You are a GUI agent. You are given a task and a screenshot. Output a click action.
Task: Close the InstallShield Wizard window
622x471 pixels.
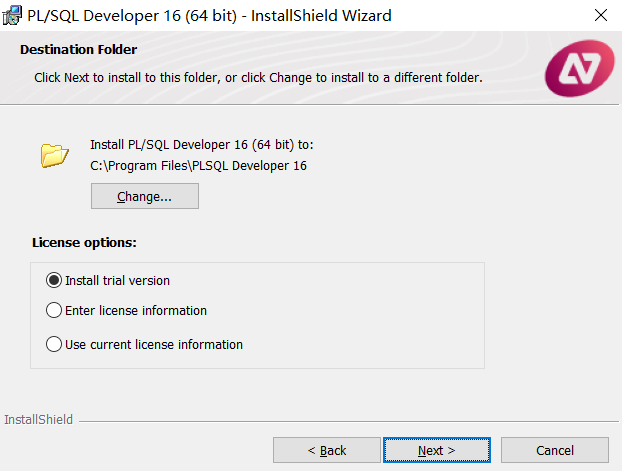pos(601,15)
